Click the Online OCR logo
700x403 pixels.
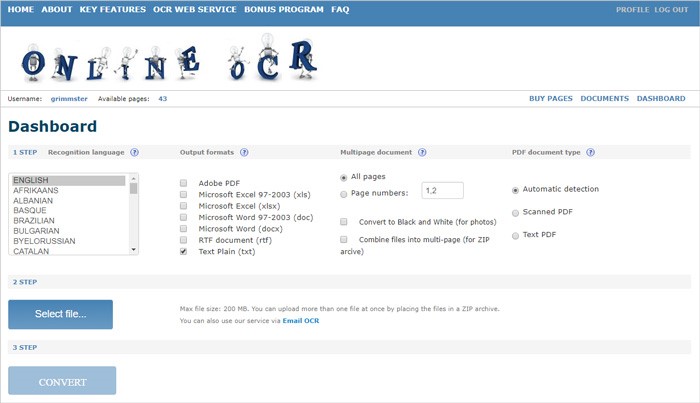(170, 59)
